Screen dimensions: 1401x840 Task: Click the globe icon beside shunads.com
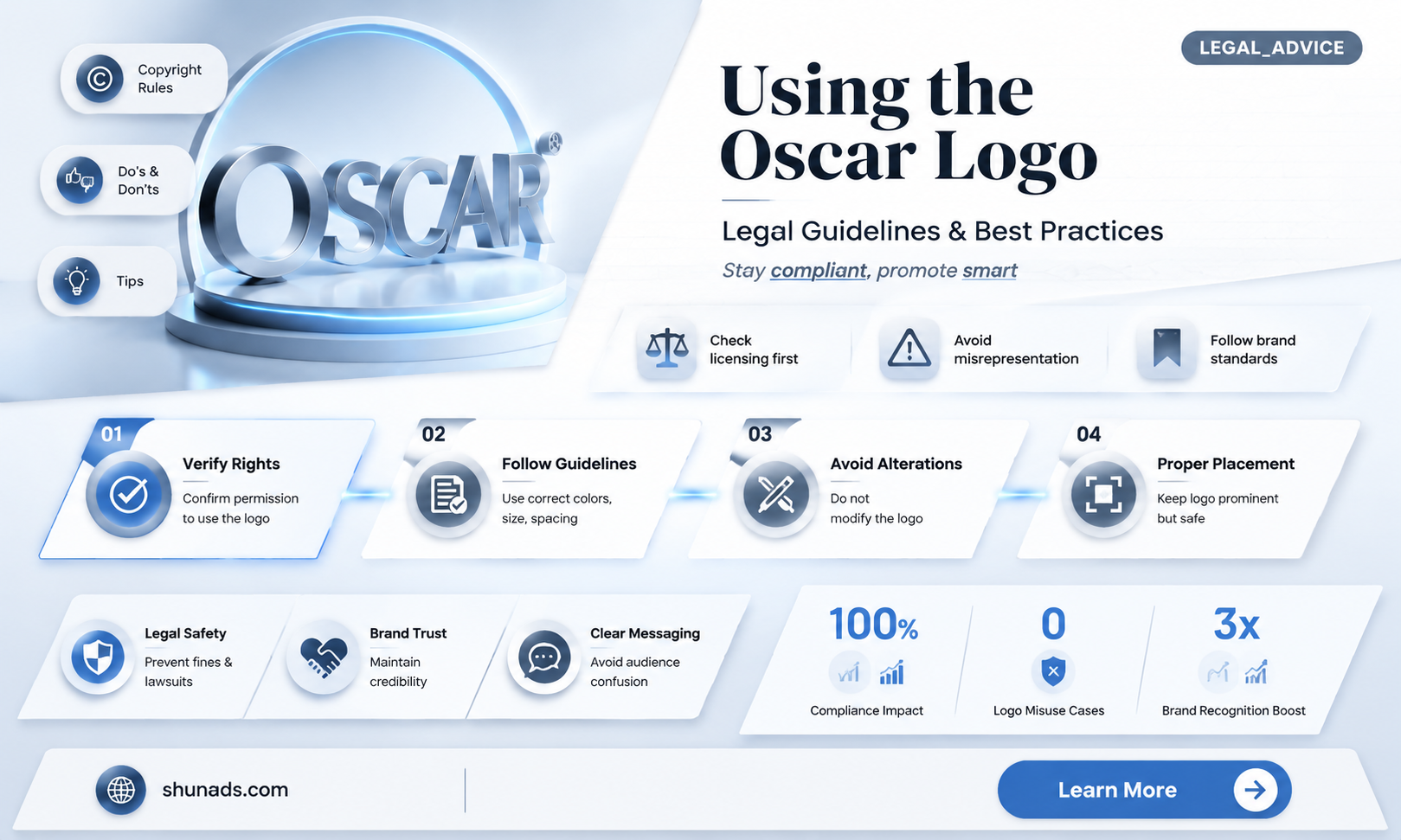tap(120, 790)
